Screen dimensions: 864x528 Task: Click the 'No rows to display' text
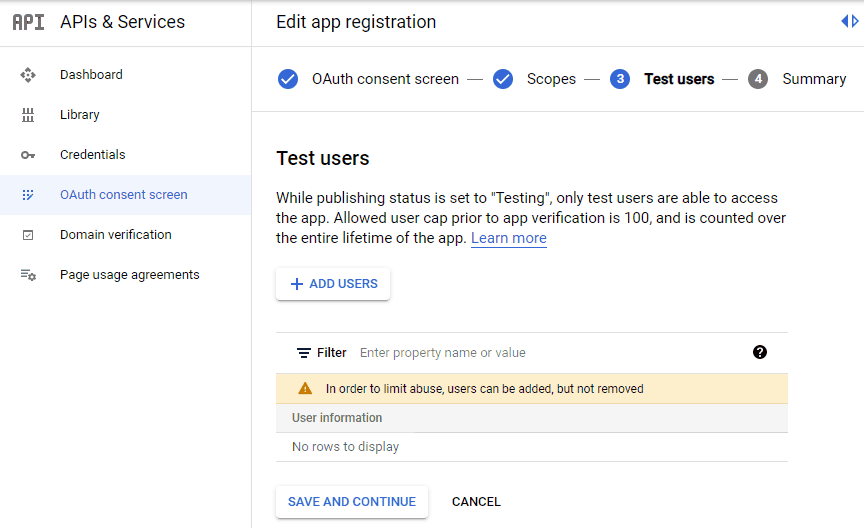[345, 446]
